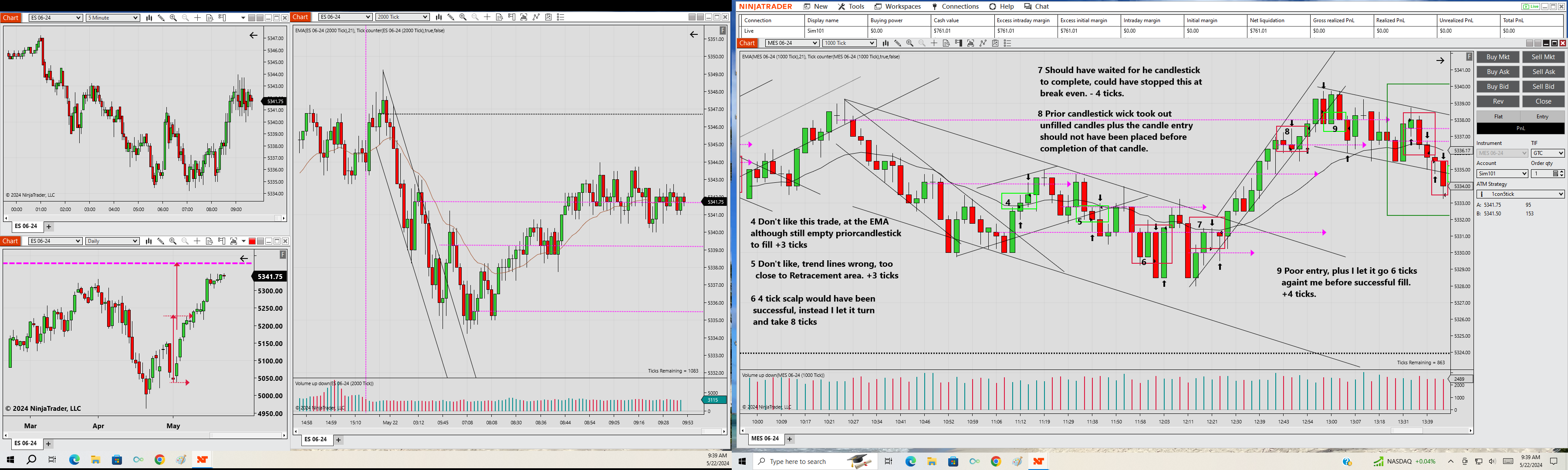Image resolution: width=1568 pixels, height=470 pixels.
Task: Open instrument selector in the 5 Minute chart
Action: click(55, 18)
